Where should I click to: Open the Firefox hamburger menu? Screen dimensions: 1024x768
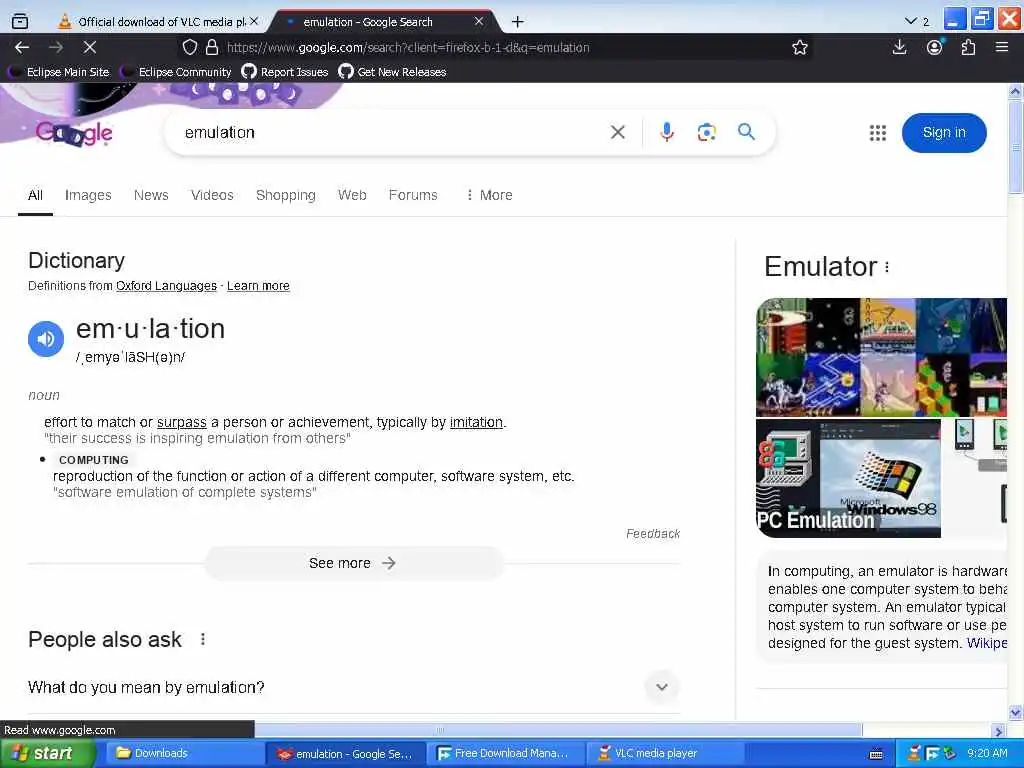1002,47
